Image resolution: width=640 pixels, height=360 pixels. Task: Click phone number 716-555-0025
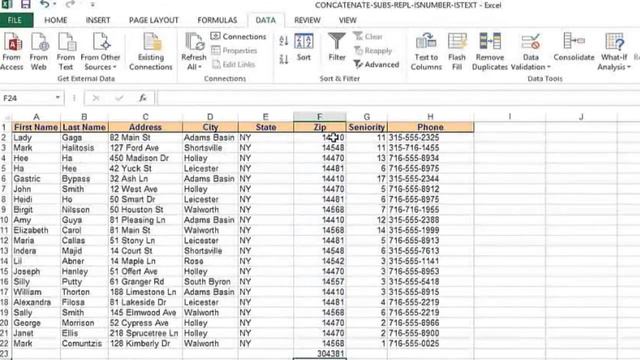coord(430,344)
